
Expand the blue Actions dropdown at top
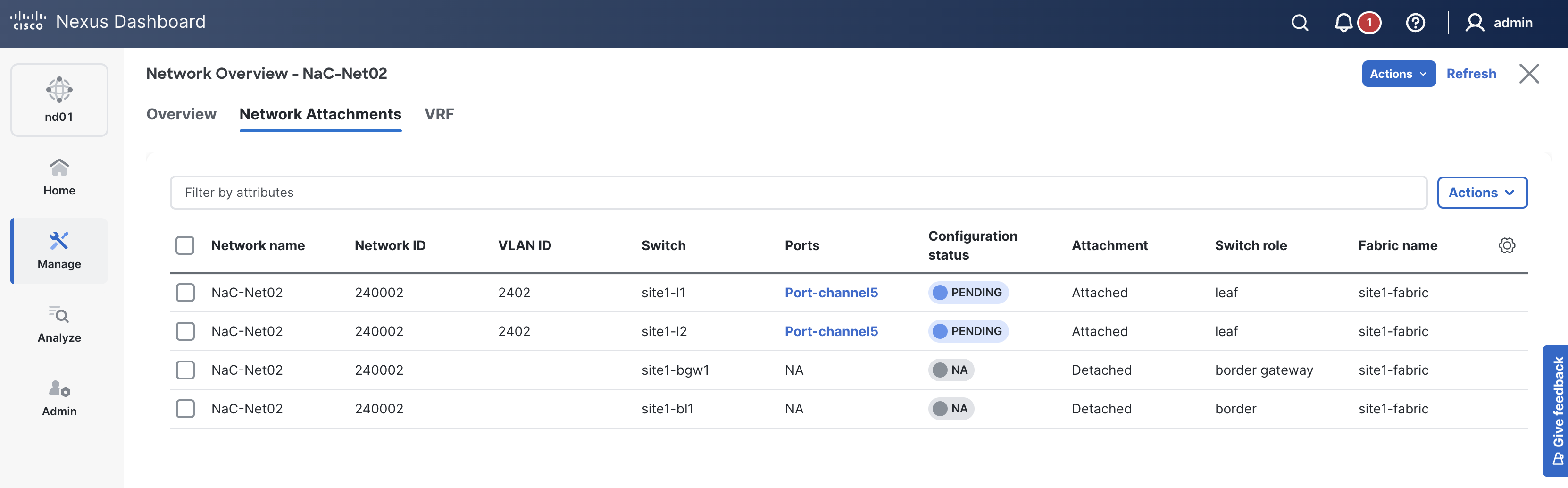[x=1398, y=74]
